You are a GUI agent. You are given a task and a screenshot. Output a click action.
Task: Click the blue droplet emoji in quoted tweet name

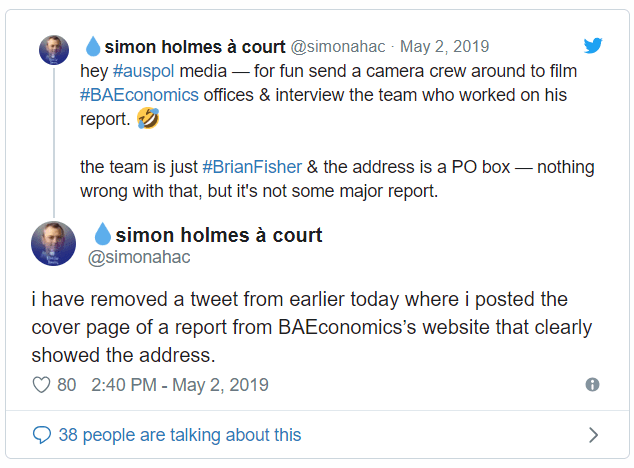(x=93, y=46)
